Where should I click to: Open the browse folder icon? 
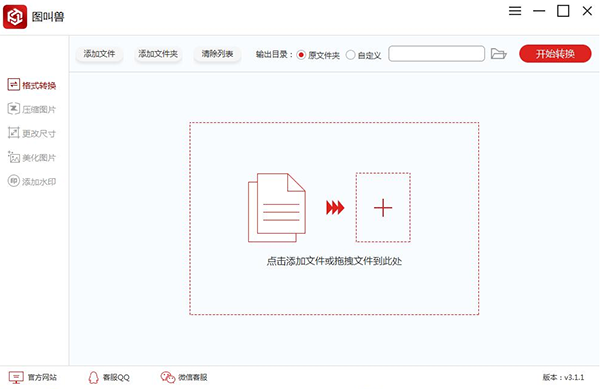tap(499, 54)
